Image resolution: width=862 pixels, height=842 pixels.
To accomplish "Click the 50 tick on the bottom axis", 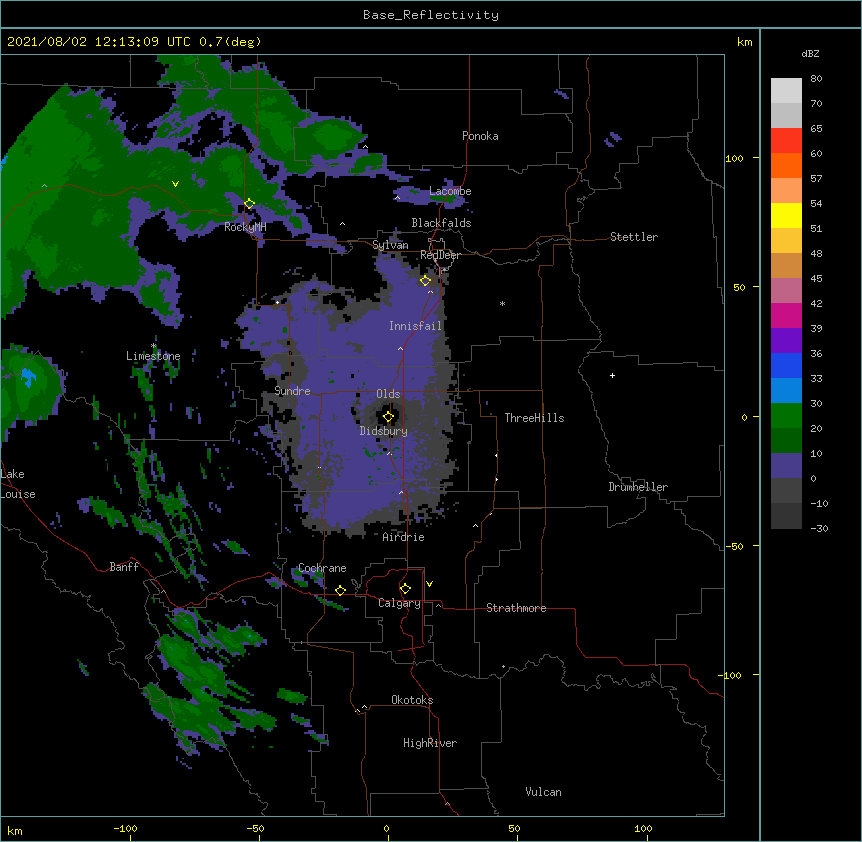I will (x=514, y=828).
